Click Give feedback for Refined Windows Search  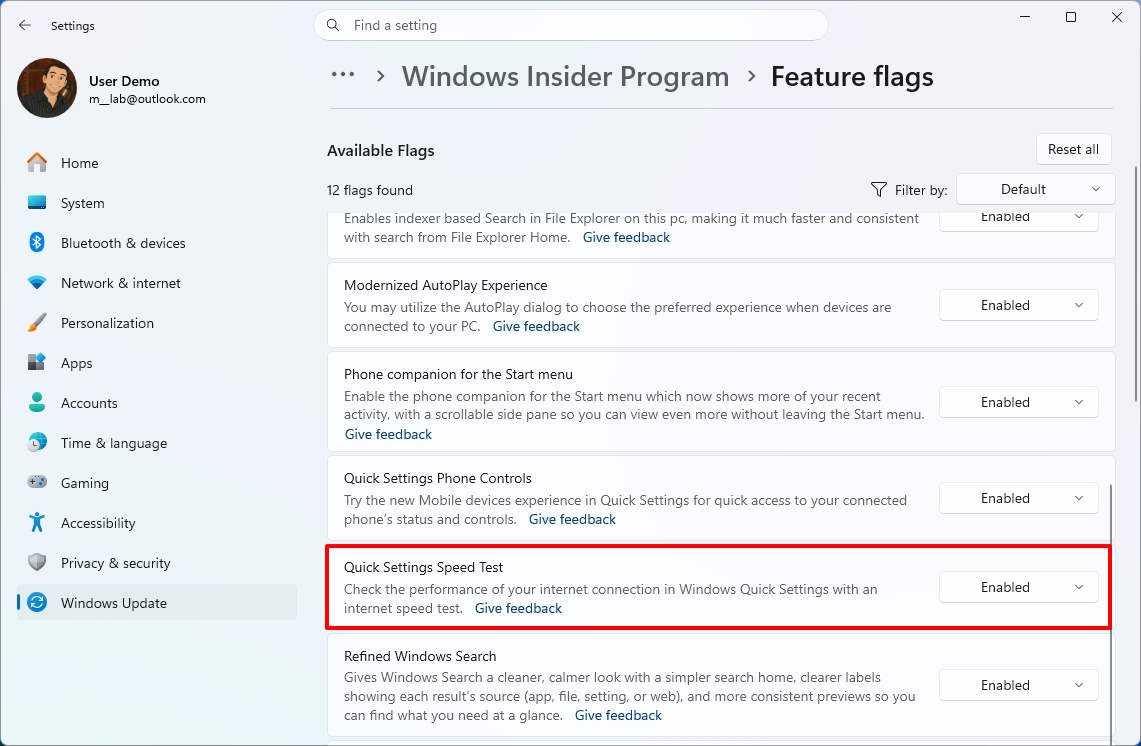pos(618,715)
